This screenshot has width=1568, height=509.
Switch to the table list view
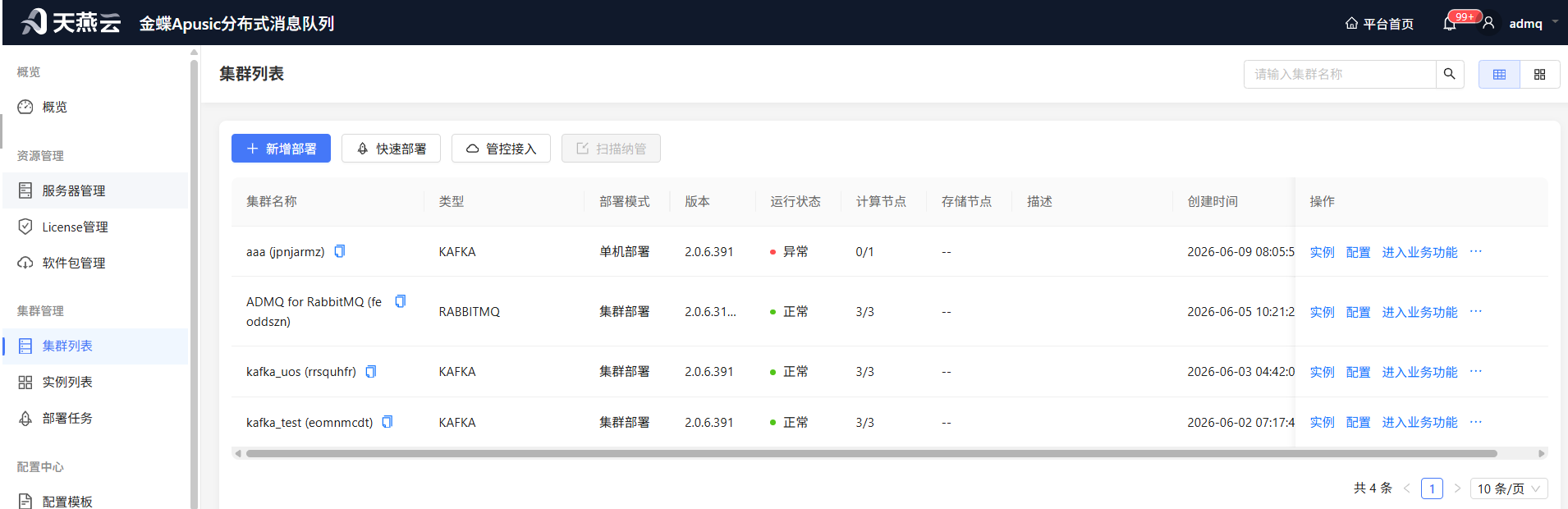pos(1499,74)
